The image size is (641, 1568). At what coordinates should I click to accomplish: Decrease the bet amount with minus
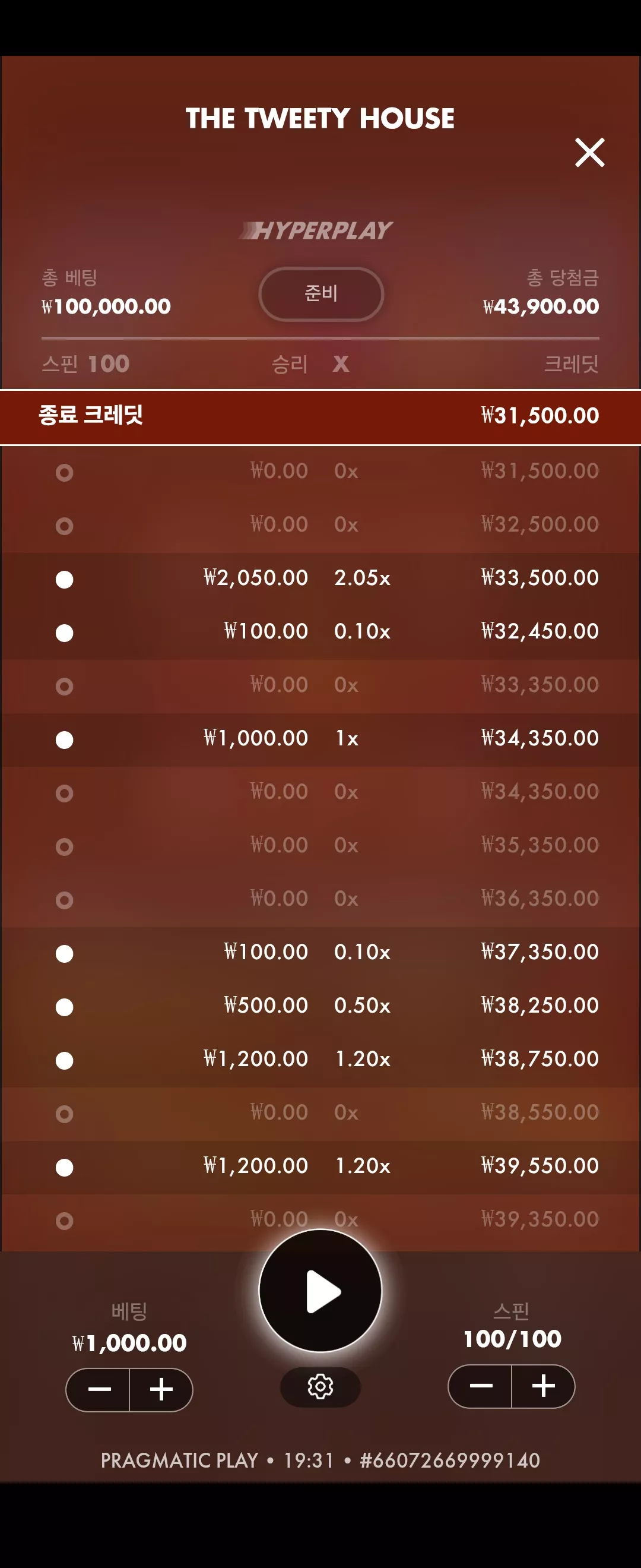99,1389
